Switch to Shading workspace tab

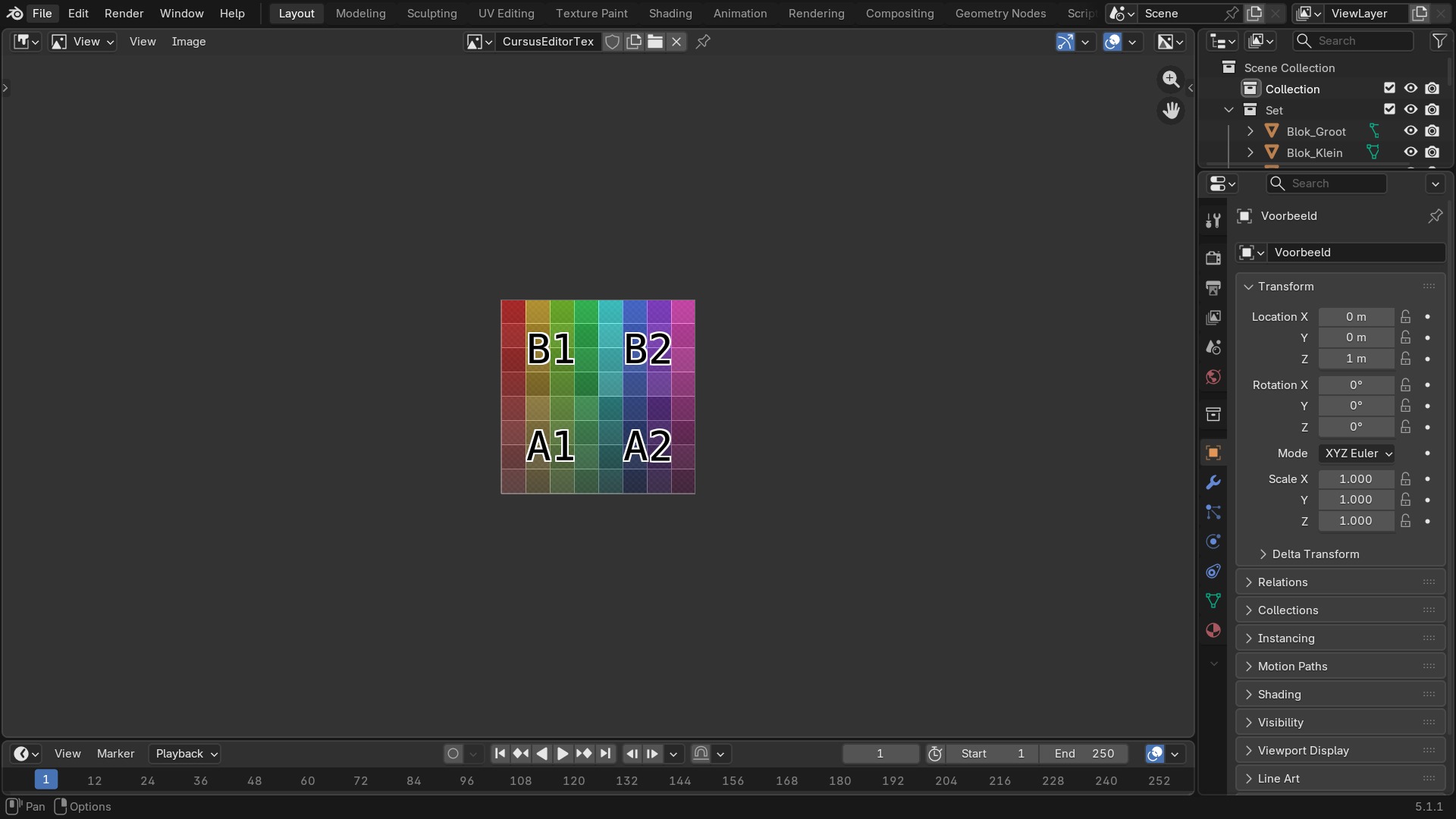670,14
